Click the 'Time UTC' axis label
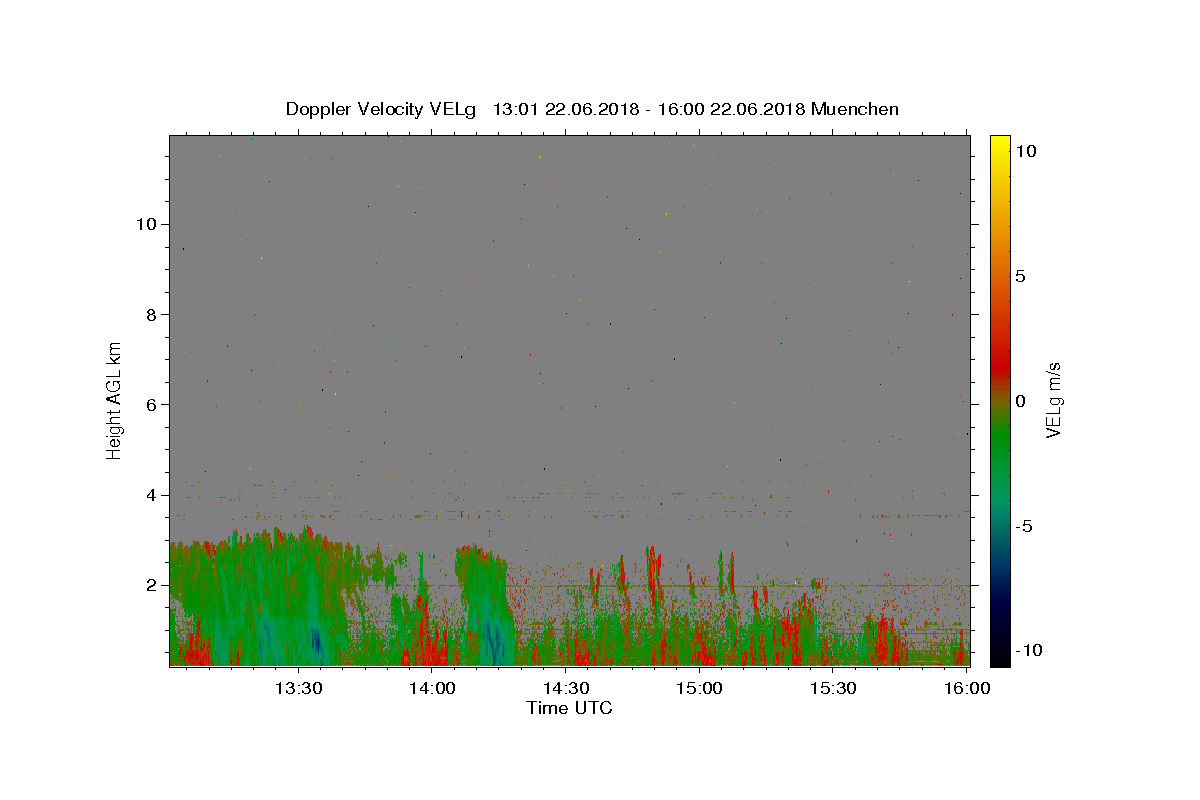The height and width of the screenshot is (800, 1200). [569, 708]
